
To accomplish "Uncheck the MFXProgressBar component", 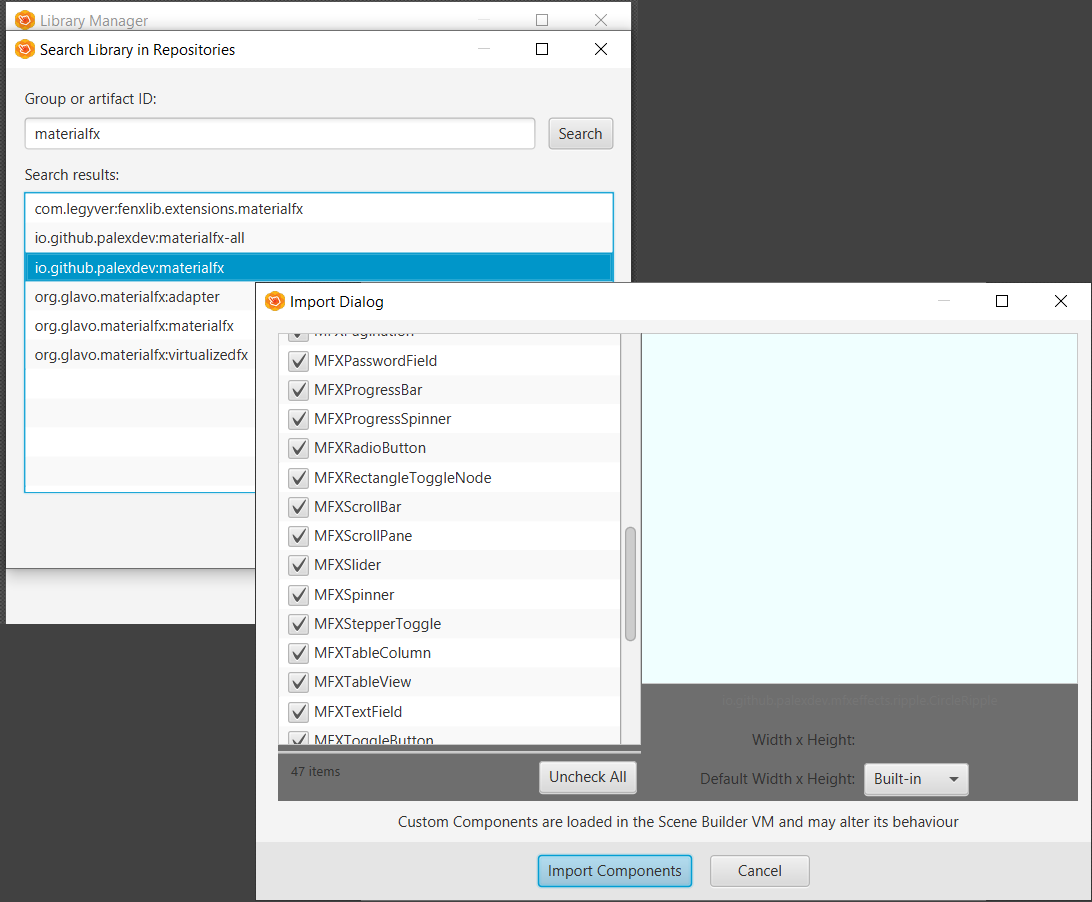I will [297, 390].
